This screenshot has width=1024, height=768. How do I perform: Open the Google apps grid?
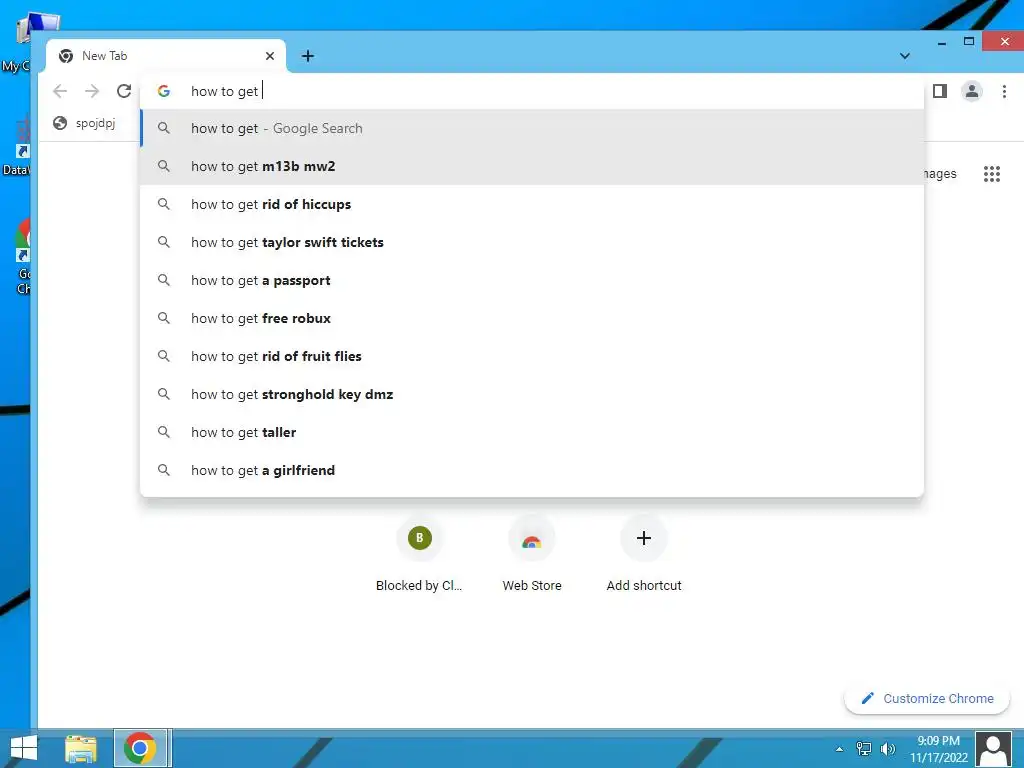click(991, 174)
